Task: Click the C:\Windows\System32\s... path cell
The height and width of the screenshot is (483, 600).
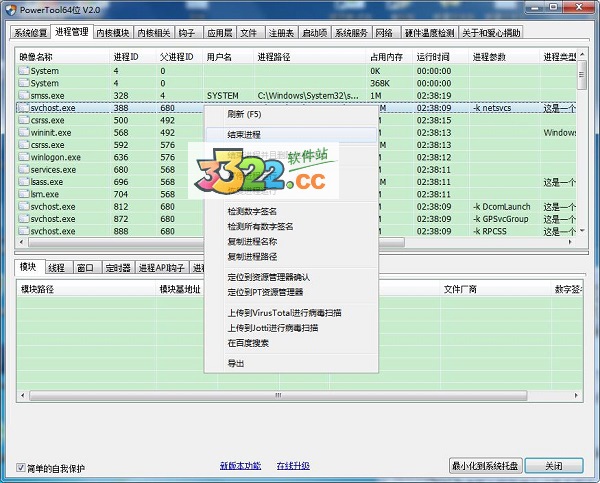Action: pos(308,96)
